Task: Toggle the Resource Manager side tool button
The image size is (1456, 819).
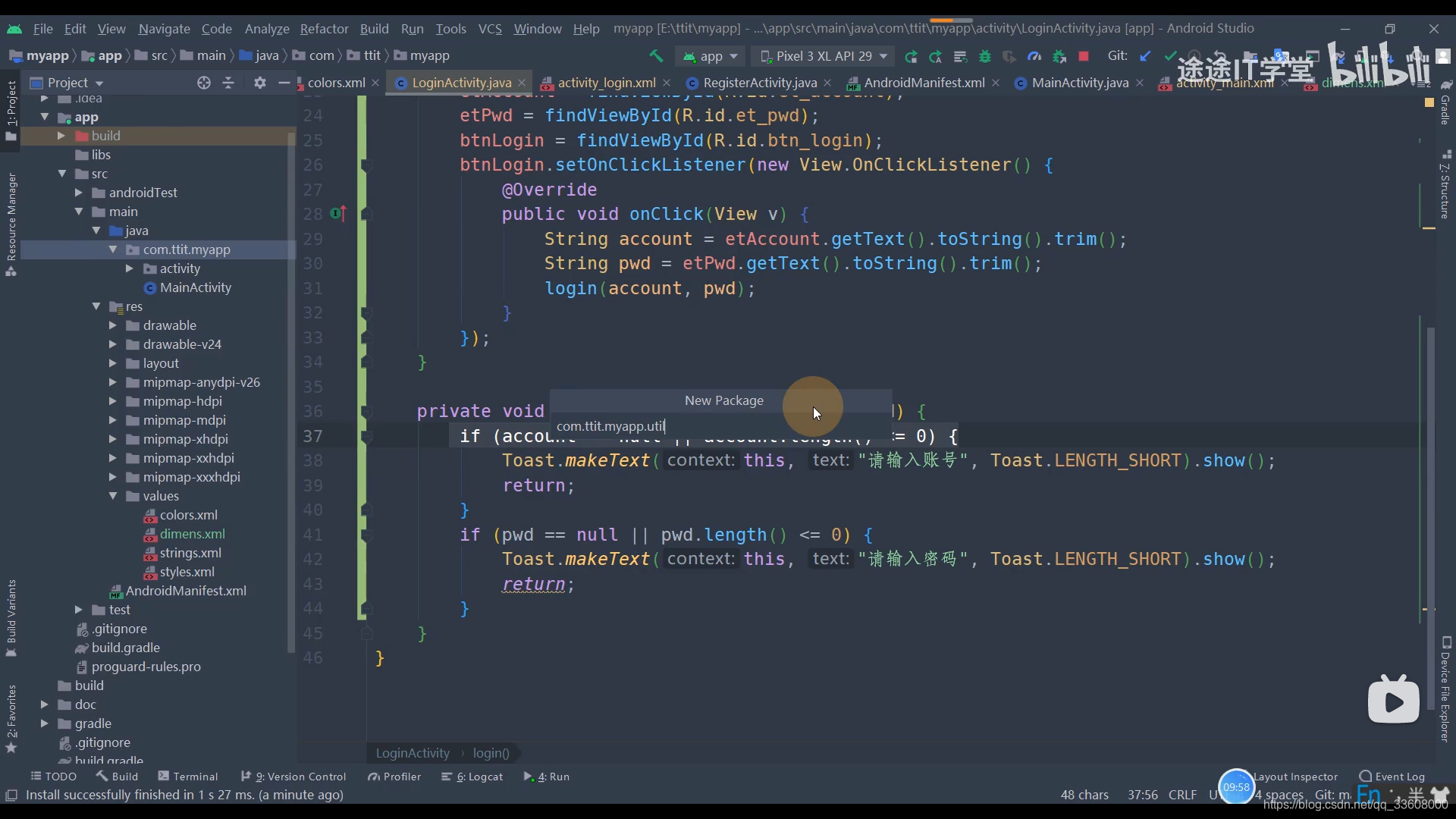Action: point(11,224)
